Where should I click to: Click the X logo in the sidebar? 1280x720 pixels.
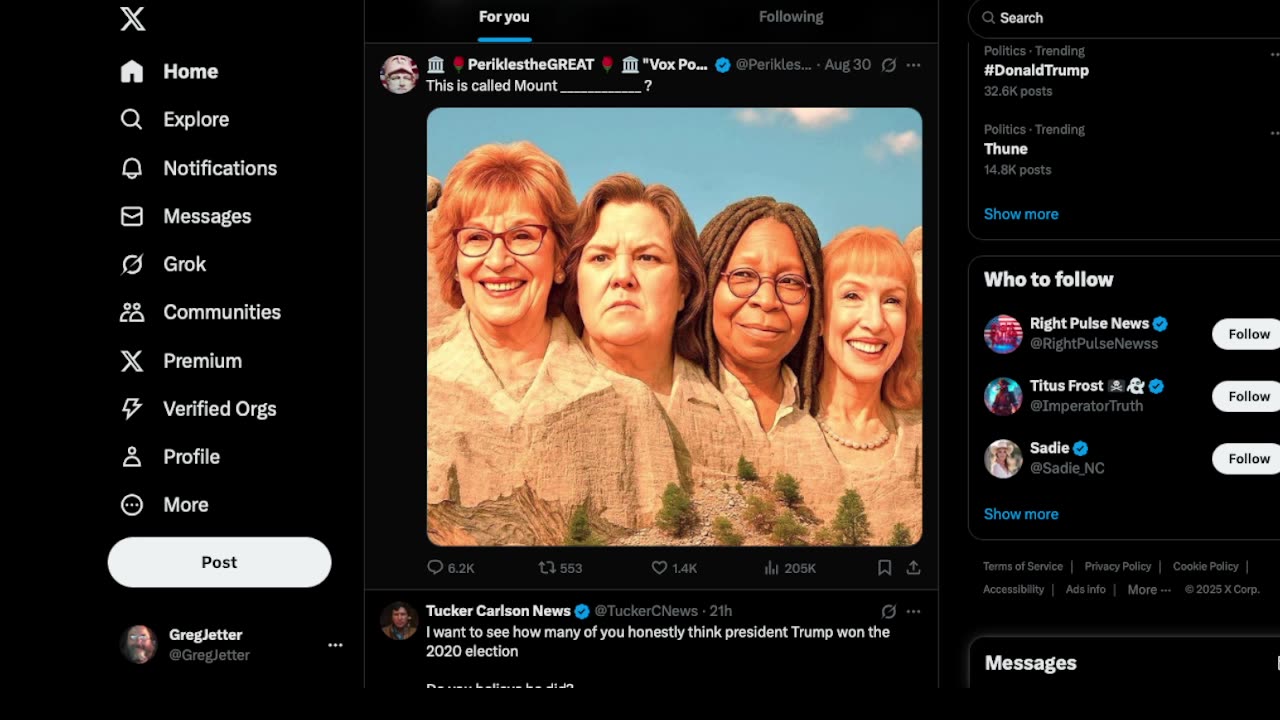pyautogui.click(x=132, y=18)
